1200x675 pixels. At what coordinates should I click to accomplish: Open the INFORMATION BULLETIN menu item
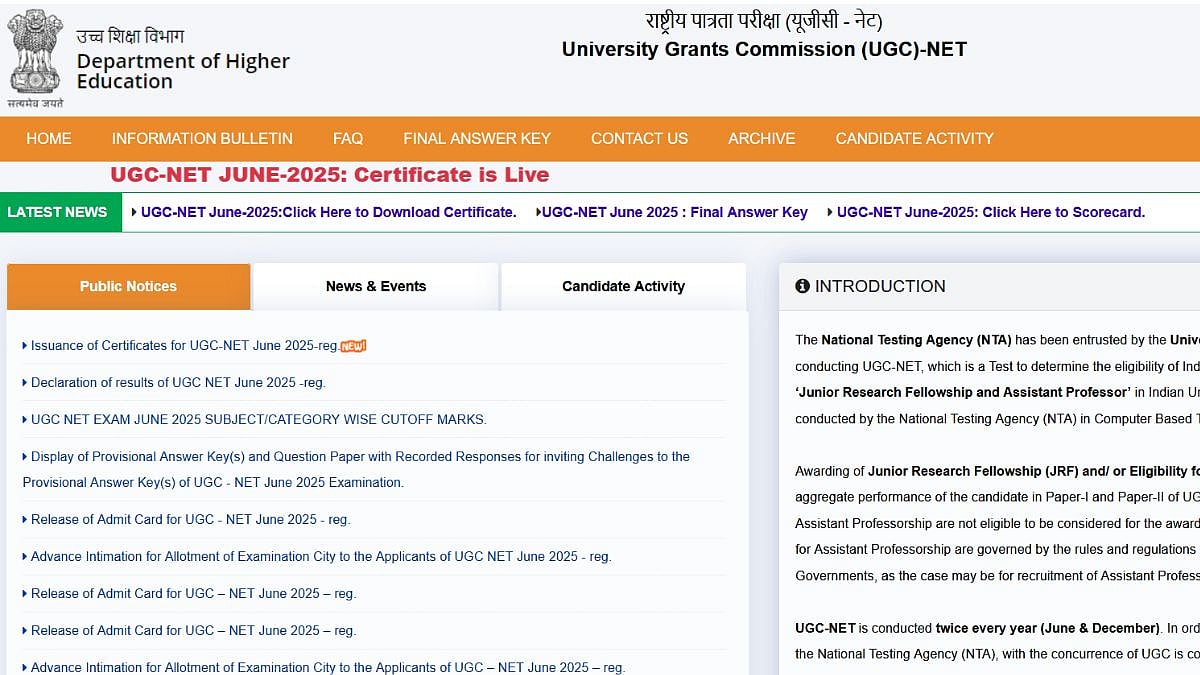[x=202, y=139]
